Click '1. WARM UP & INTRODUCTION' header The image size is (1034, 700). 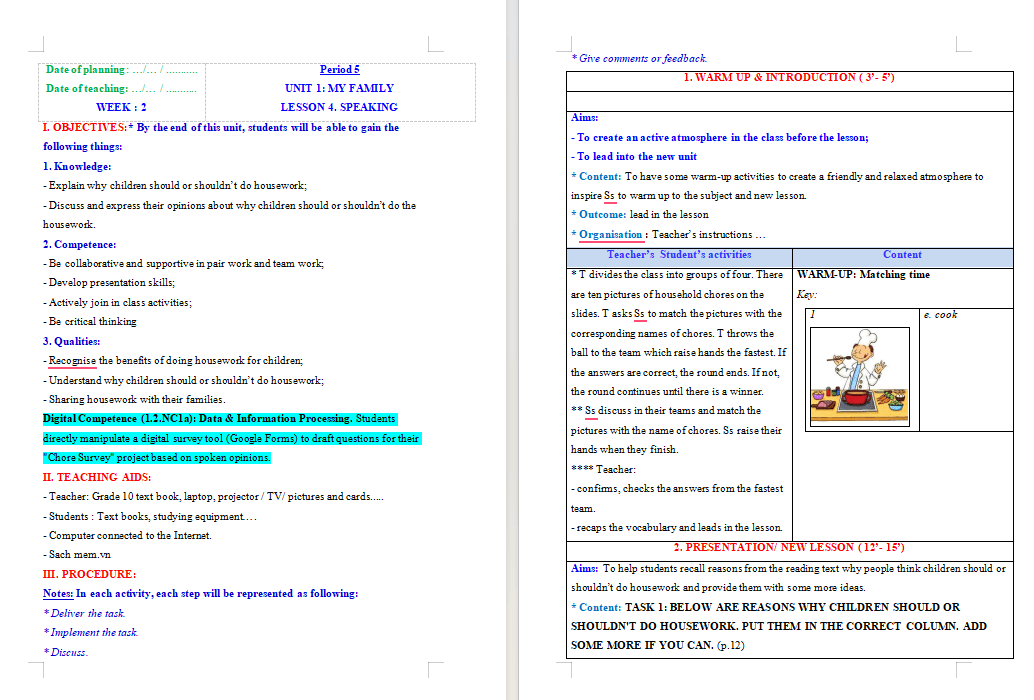click(789, 77)
